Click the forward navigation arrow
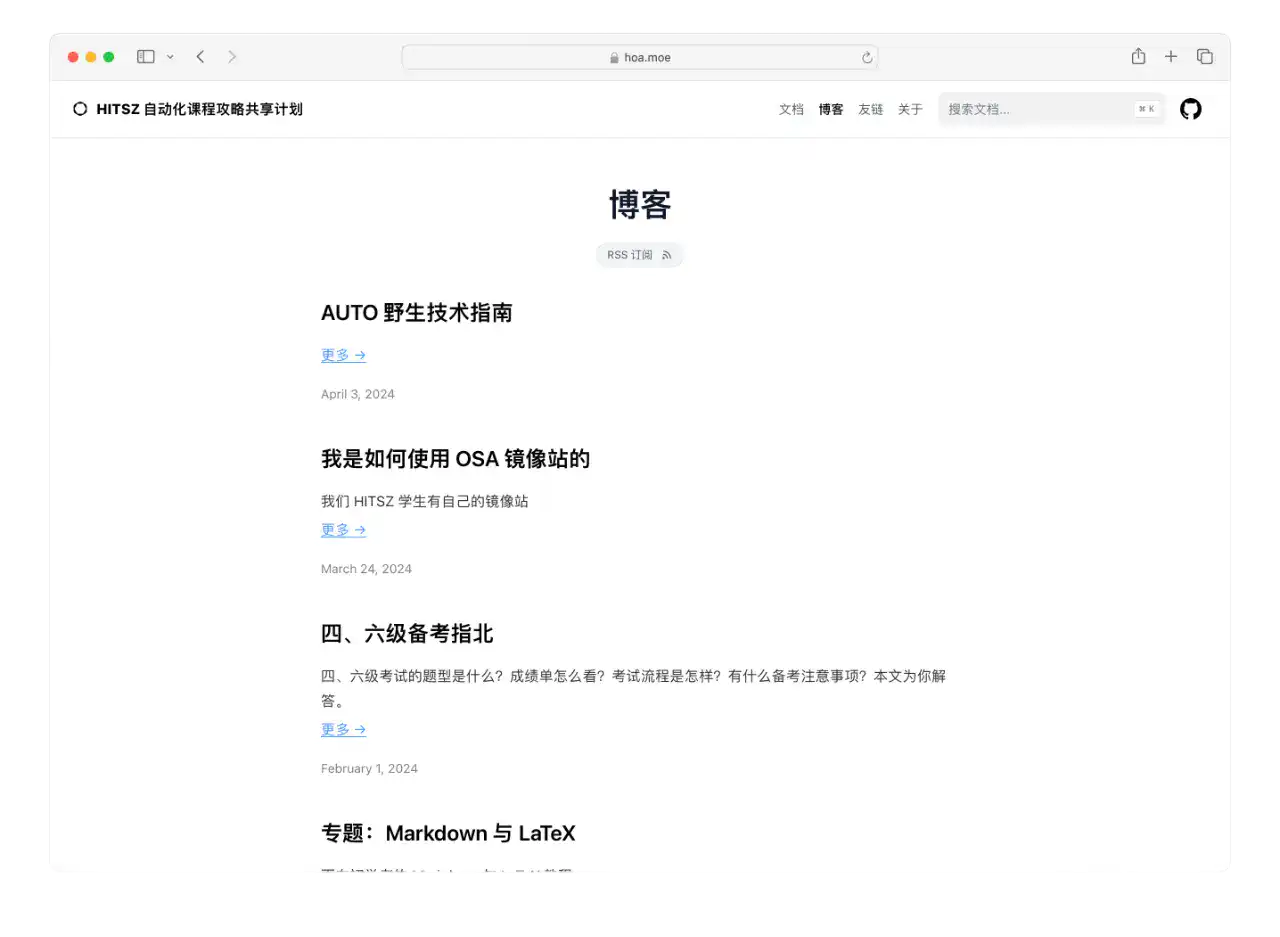Image resolution: width=1280 pixels, height=937 pixels. click(x=232, y=57)
